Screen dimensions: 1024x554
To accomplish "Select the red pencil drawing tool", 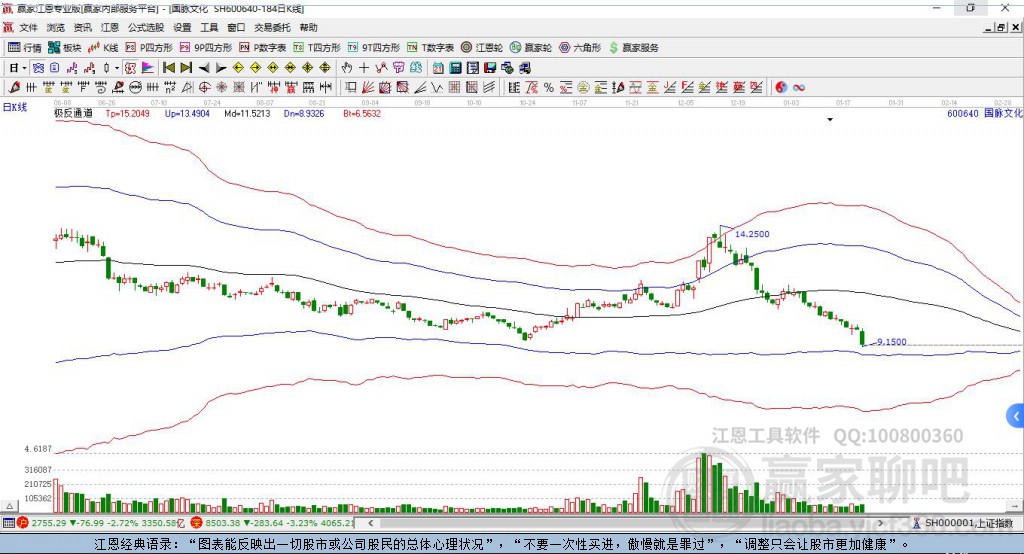I will coord(14,87).
